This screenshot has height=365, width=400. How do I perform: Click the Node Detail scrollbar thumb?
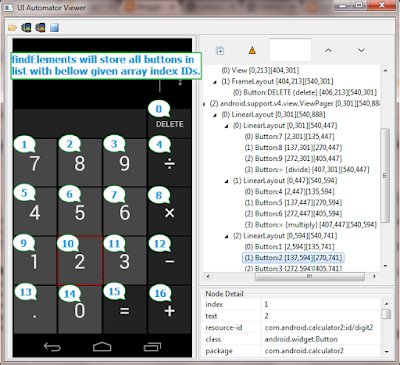pyautogui.click(x=386, y=314)
